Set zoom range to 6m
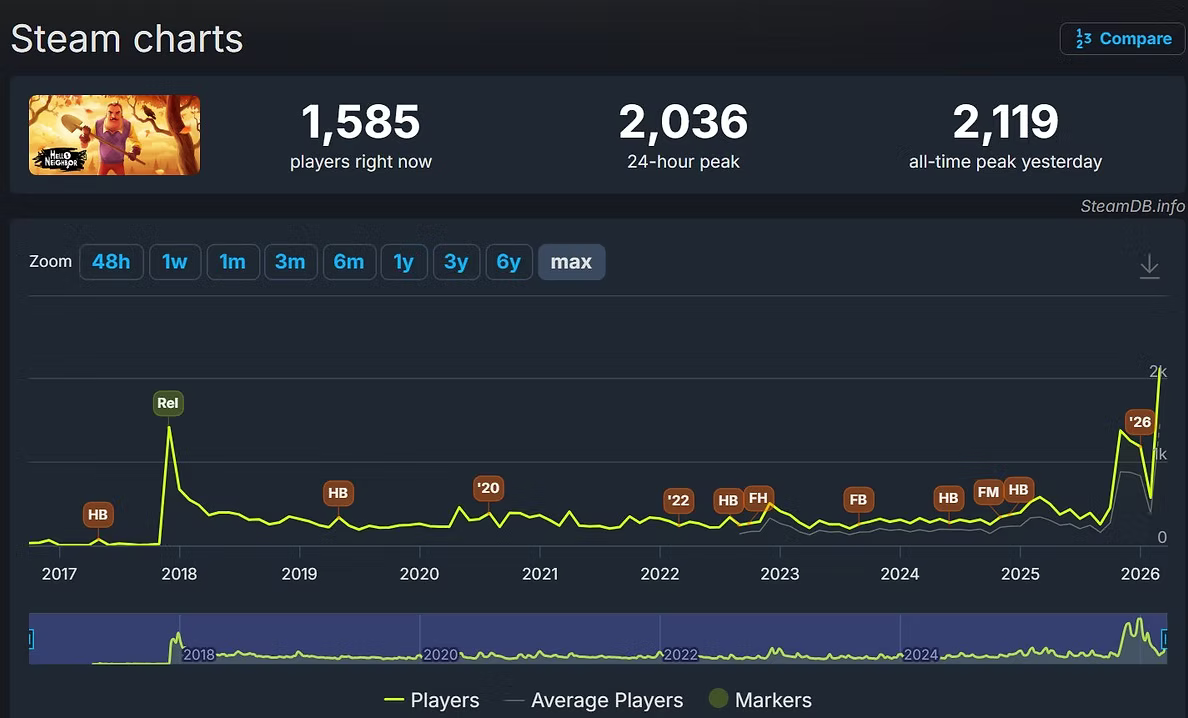1188x718 pixels. click(x=349, y=262)
